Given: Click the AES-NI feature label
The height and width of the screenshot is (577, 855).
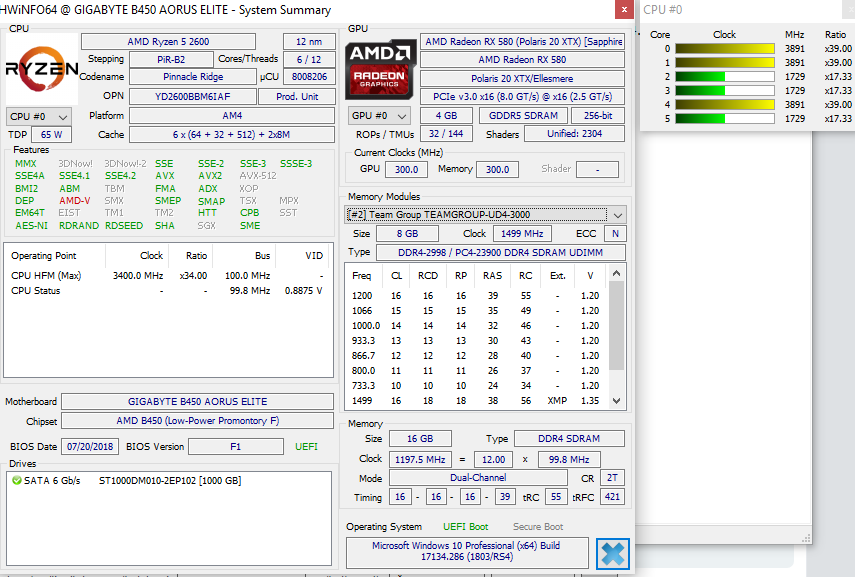Looking at the screenshot, I should [31, 226].
